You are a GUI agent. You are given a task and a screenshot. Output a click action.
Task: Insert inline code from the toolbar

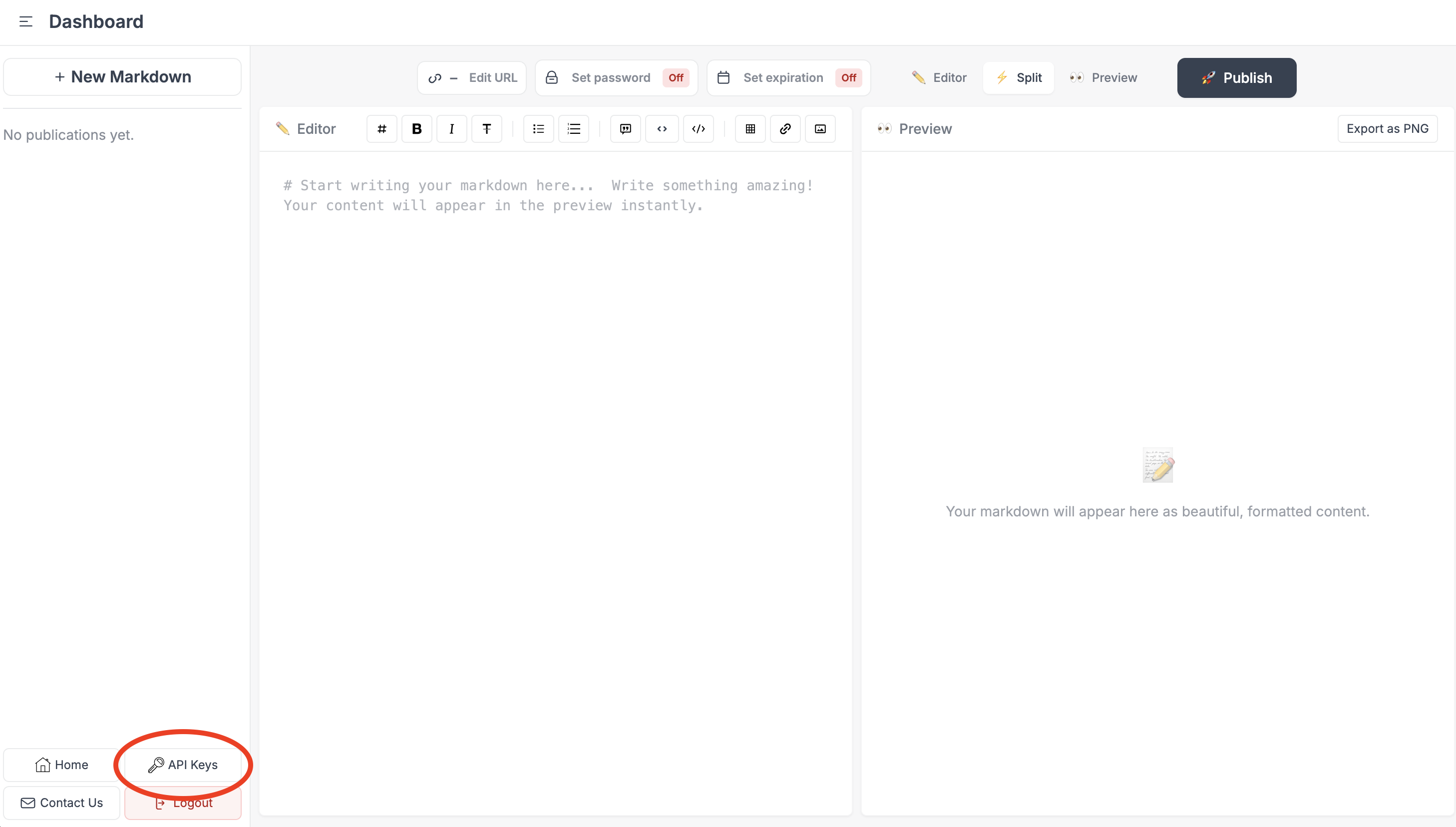click(662, 129)
